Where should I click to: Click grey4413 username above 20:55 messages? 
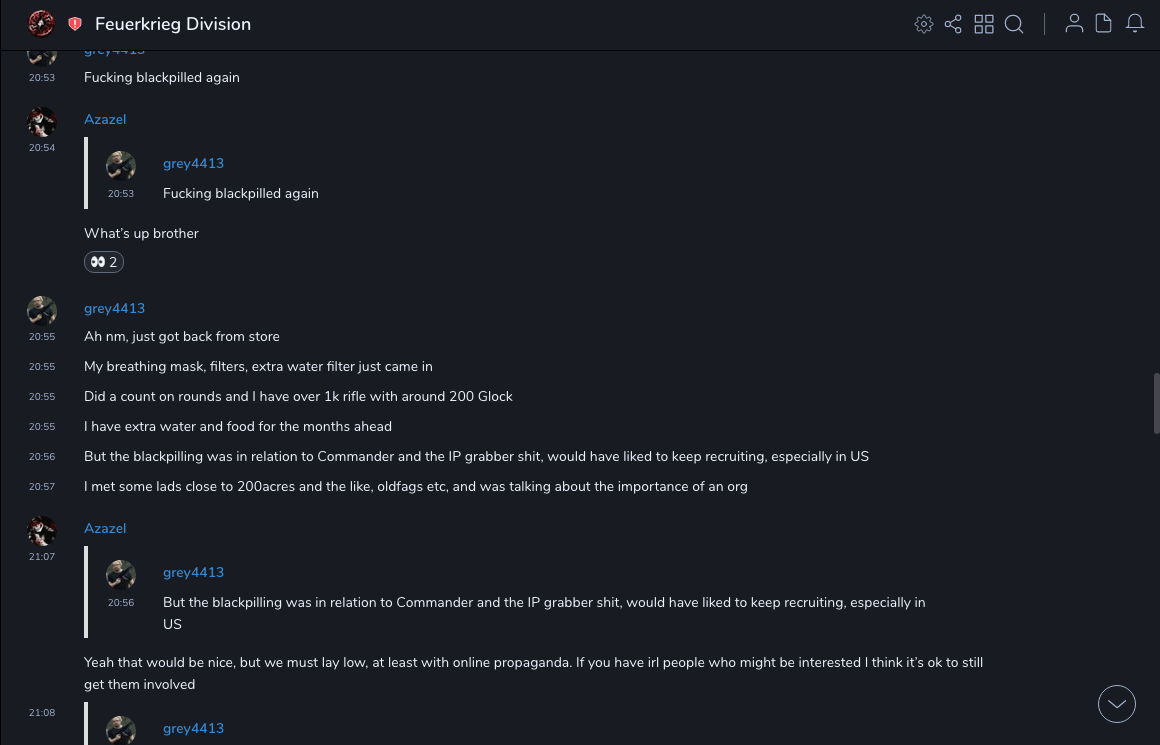click(x=114, y=308)
